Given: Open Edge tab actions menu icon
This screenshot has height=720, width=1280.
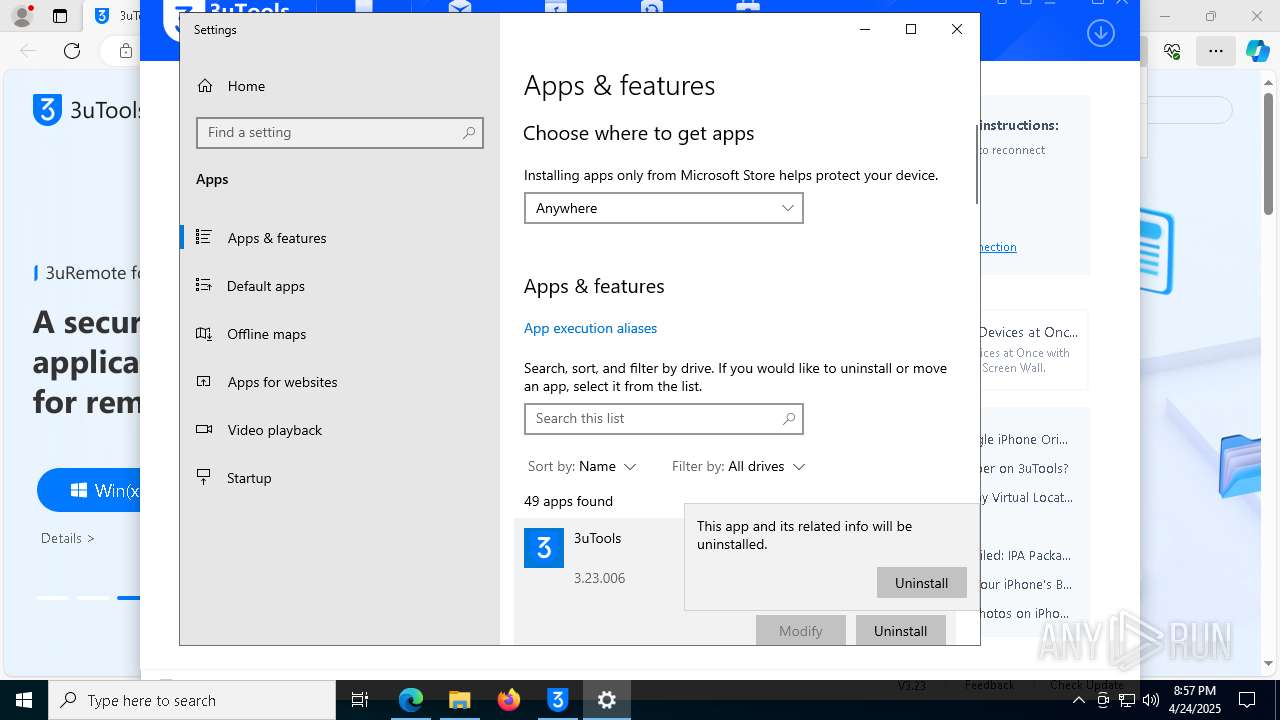Looking at the screenshot, I should click(60, 16).
